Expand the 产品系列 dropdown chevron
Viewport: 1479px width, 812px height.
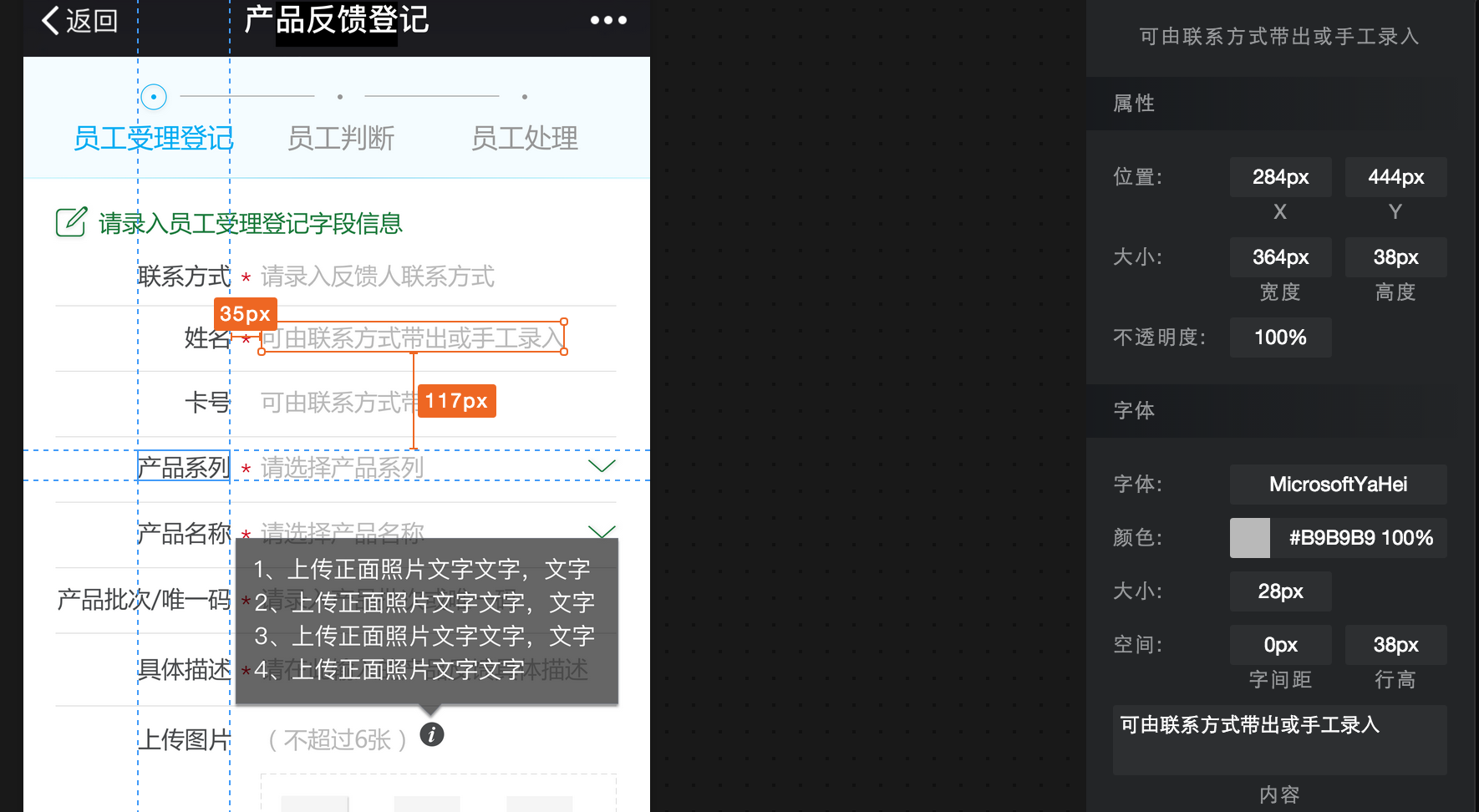tap(602, 466)
